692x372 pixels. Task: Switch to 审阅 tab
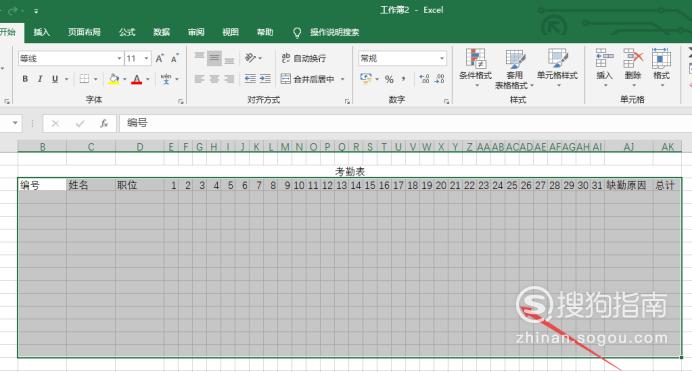point(196,32)
